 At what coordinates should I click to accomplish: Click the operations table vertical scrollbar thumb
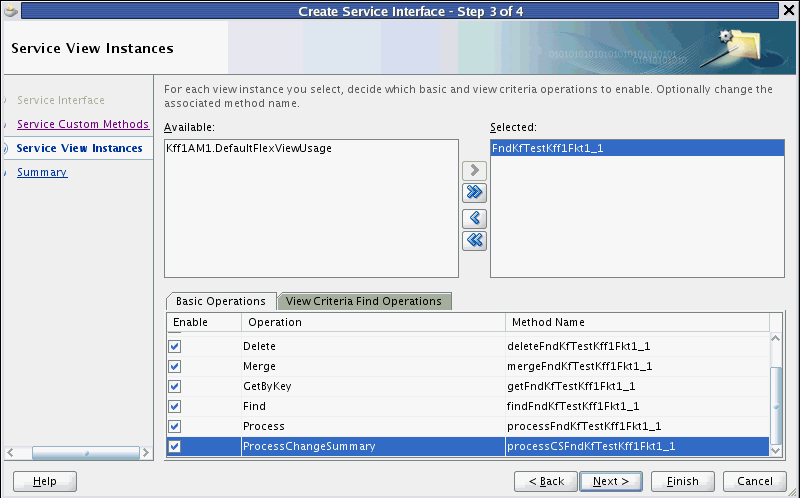click(x=776, y=406)
